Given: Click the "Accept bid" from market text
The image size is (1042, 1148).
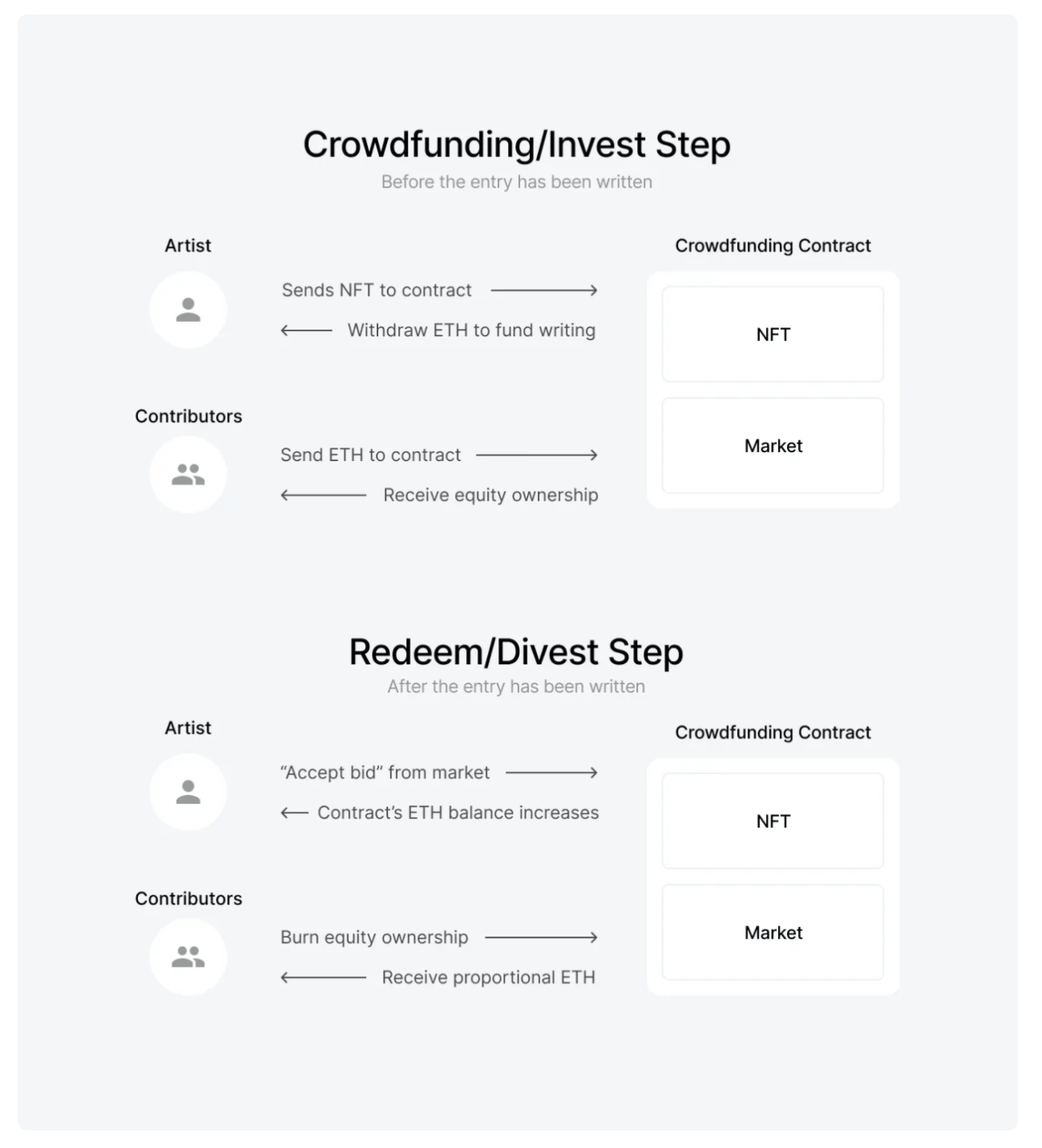Looking at the screenshot, I should [385, 772].
